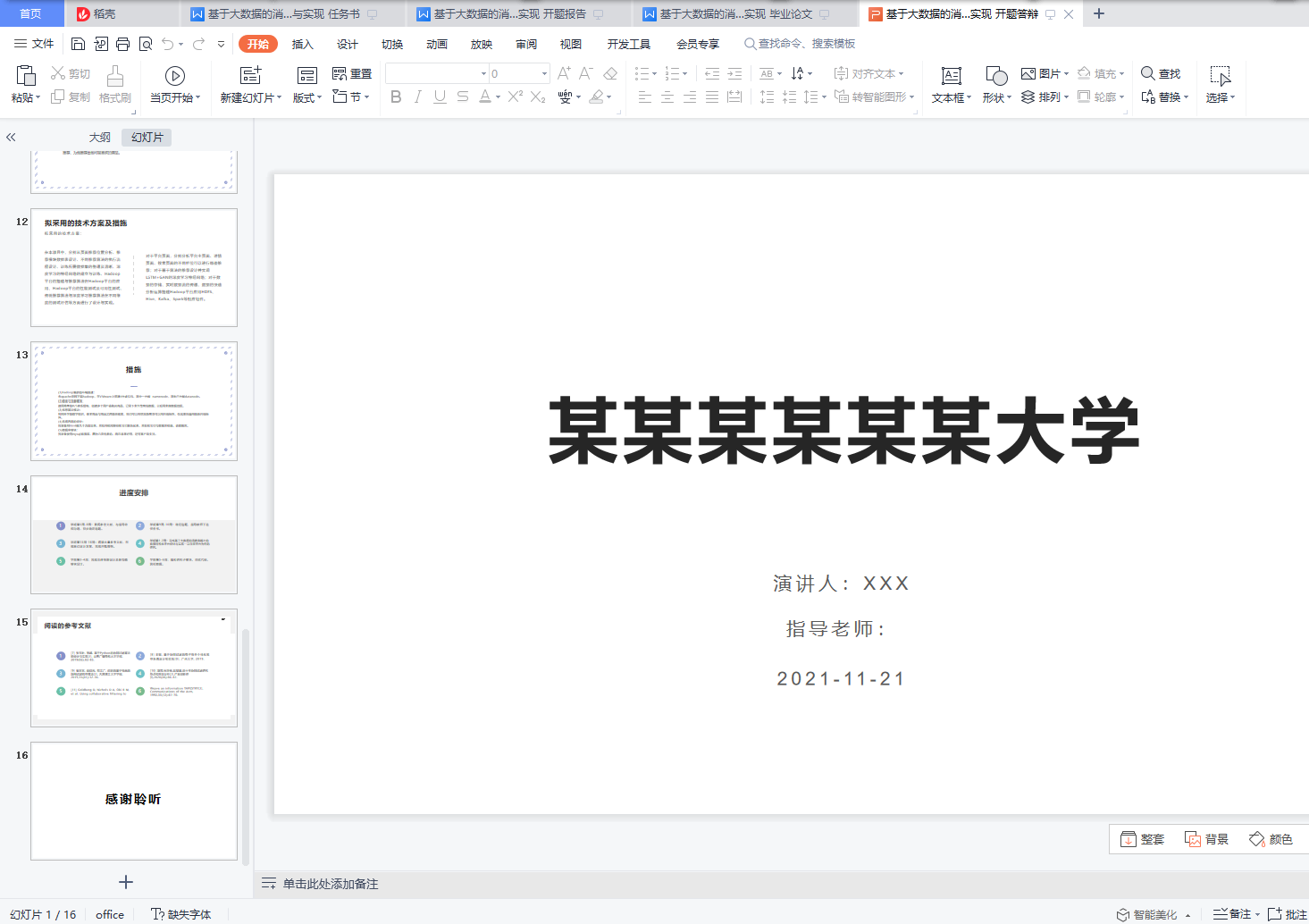Open the File (文件) menu
Viewport: 1309px width, 924px height.
[34, 44]
